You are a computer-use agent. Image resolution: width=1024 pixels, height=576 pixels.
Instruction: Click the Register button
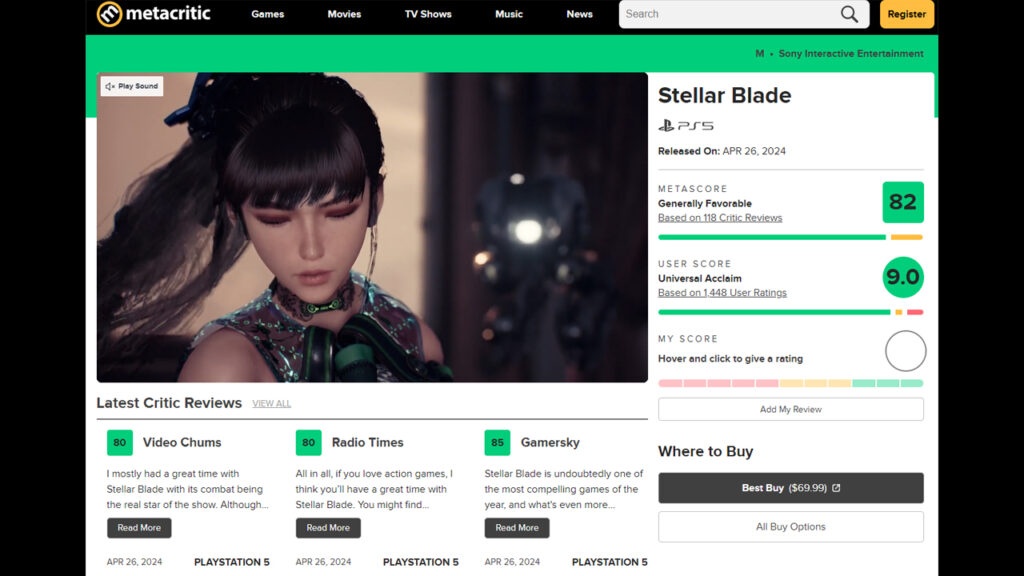click(x=906, y=14)
